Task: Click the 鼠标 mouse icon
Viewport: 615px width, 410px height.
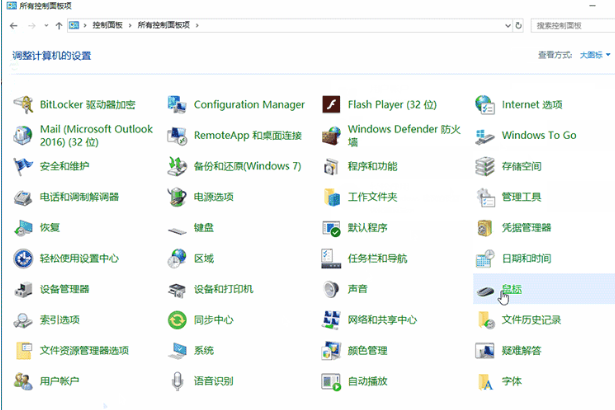Action: pos(485,291)
